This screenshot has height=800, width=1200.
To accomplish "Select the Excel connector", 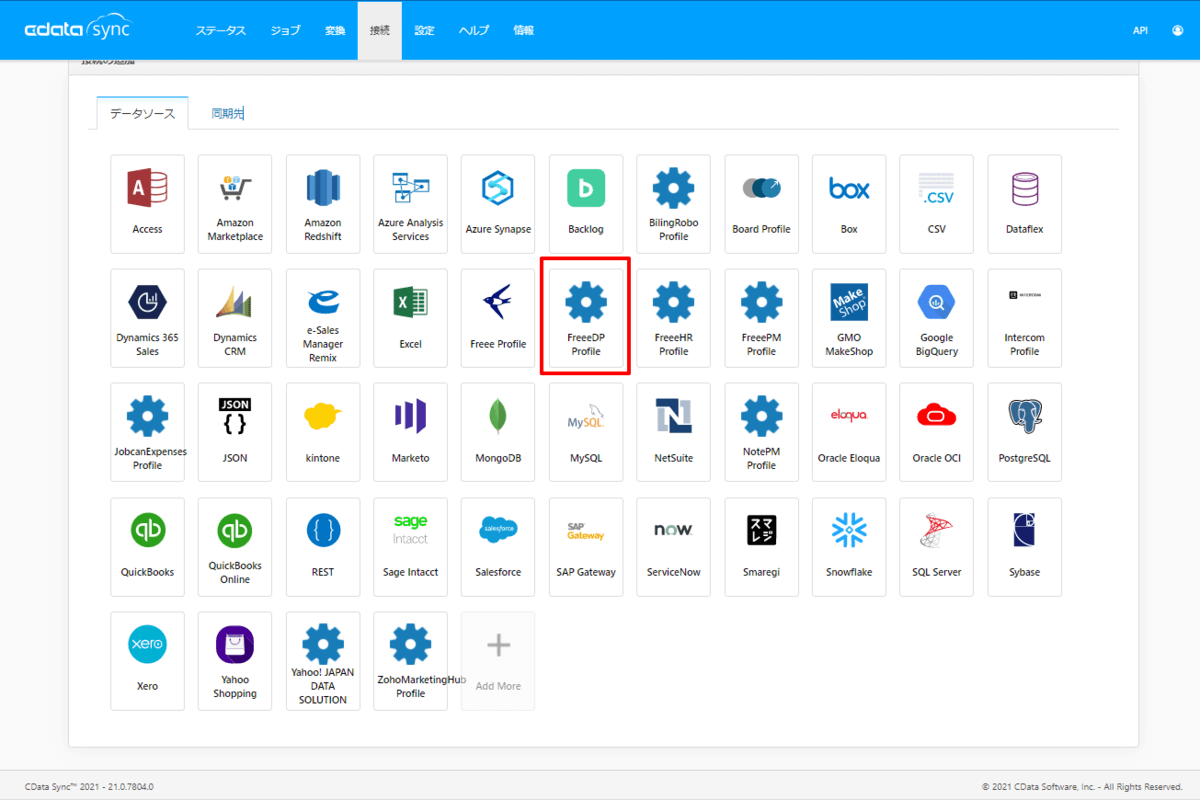I will (410, 318).
